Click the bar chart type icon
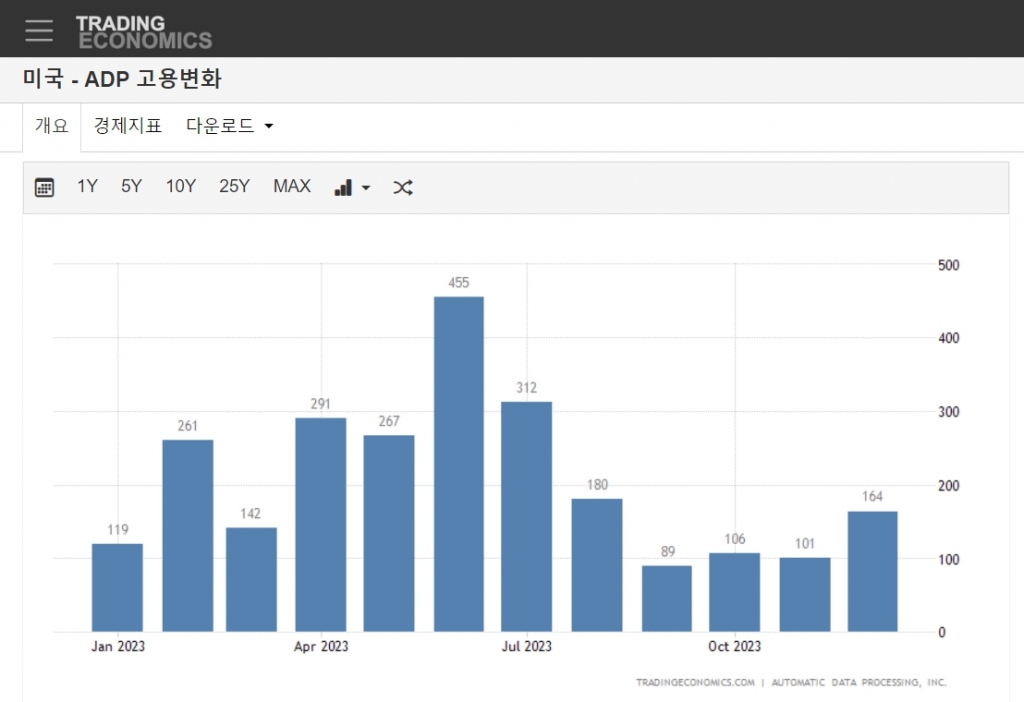The width and height of the screenshot is (1024, 702). pos(343,187)
